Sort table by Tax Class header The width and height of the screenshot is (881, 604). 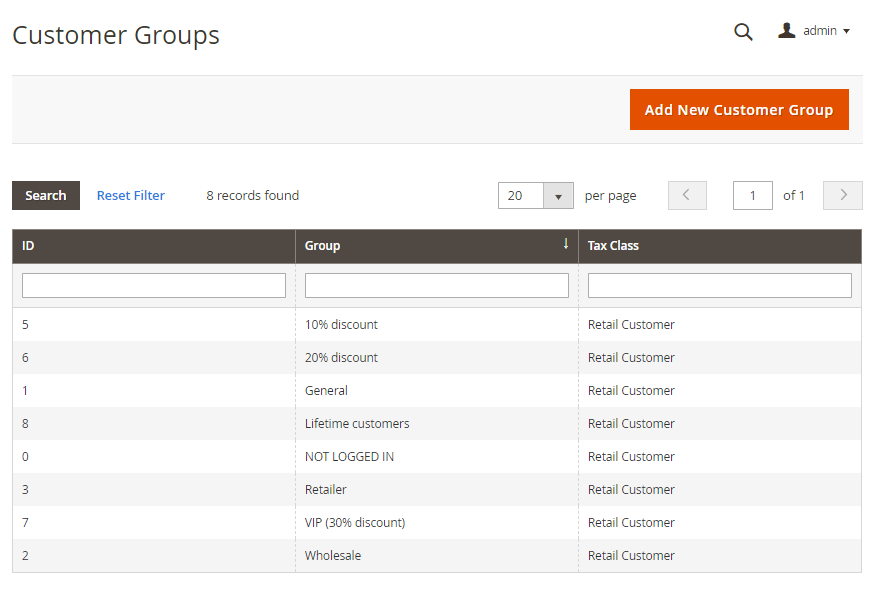(x=613, y=246)
